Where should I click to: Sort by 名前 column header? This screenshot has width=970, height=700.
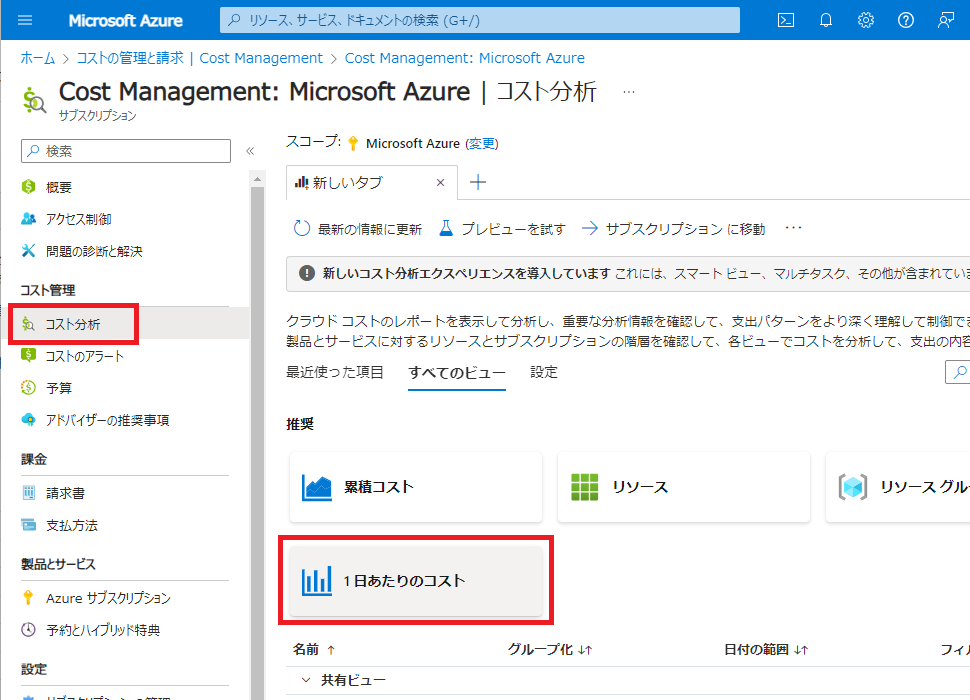(314, 649)
